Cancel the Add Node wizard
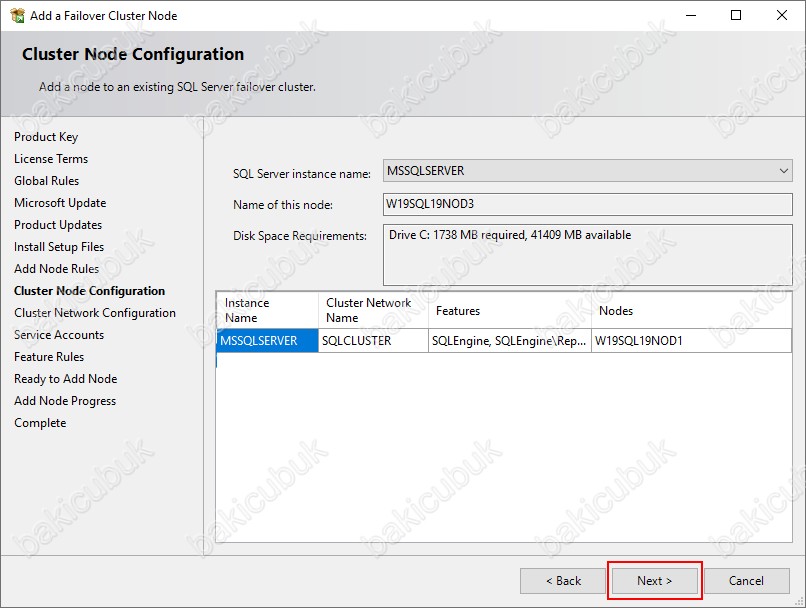 [x=746, y=581]
